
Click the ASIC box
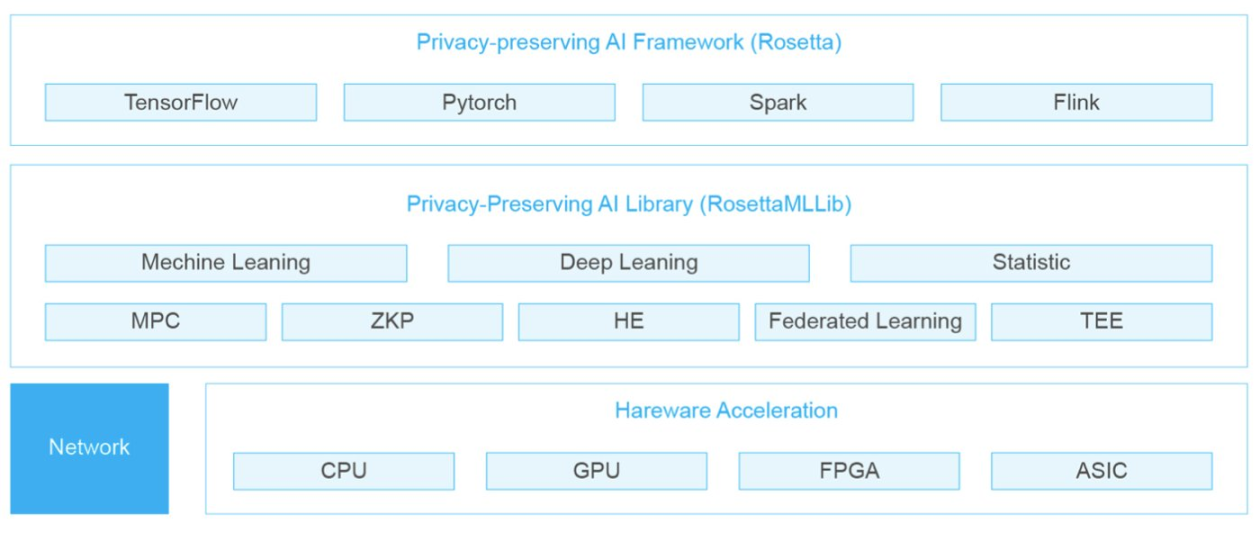[x=1101, y=471]
